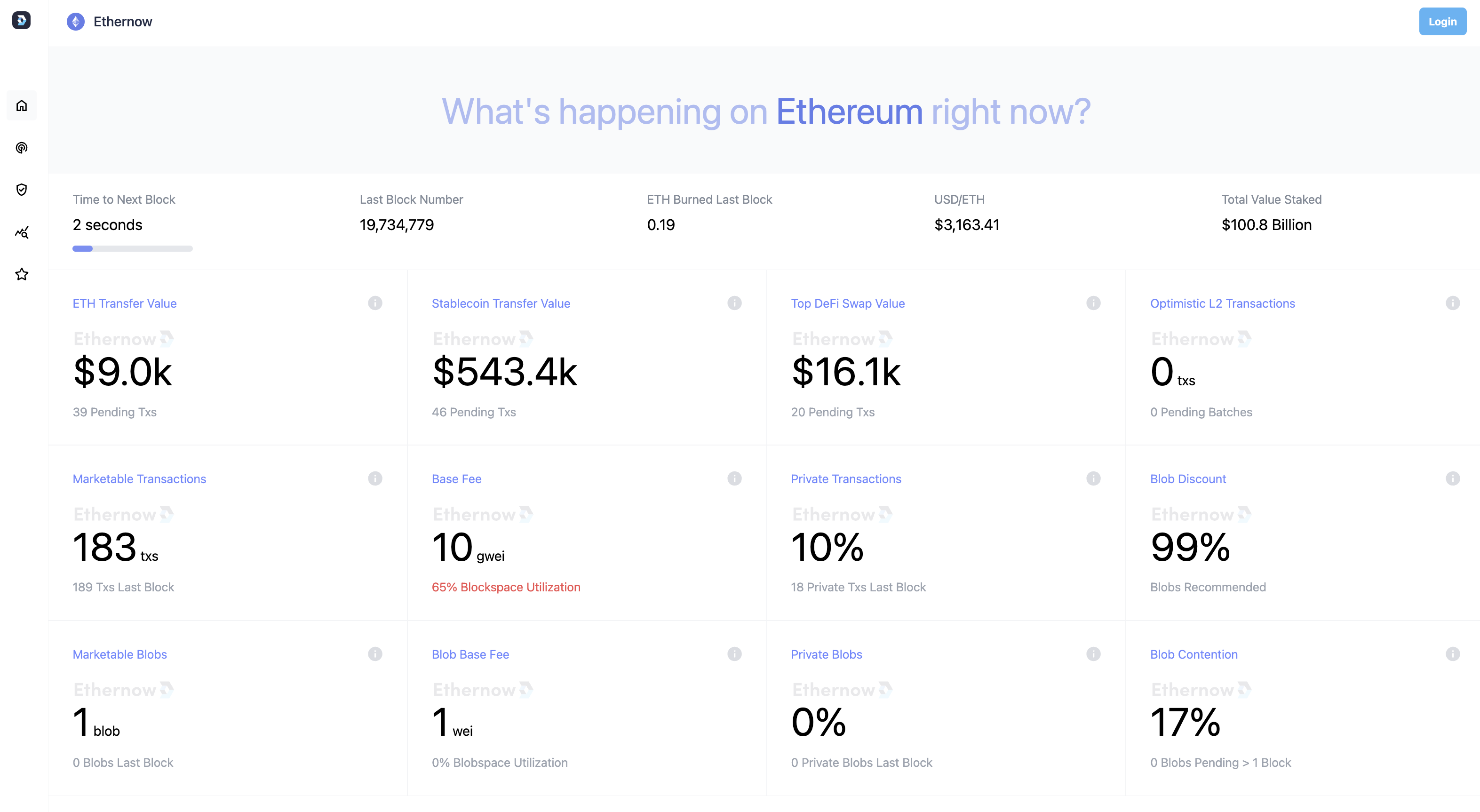
Task: Click the home icon in sidebar
Action: coord(22,106)
